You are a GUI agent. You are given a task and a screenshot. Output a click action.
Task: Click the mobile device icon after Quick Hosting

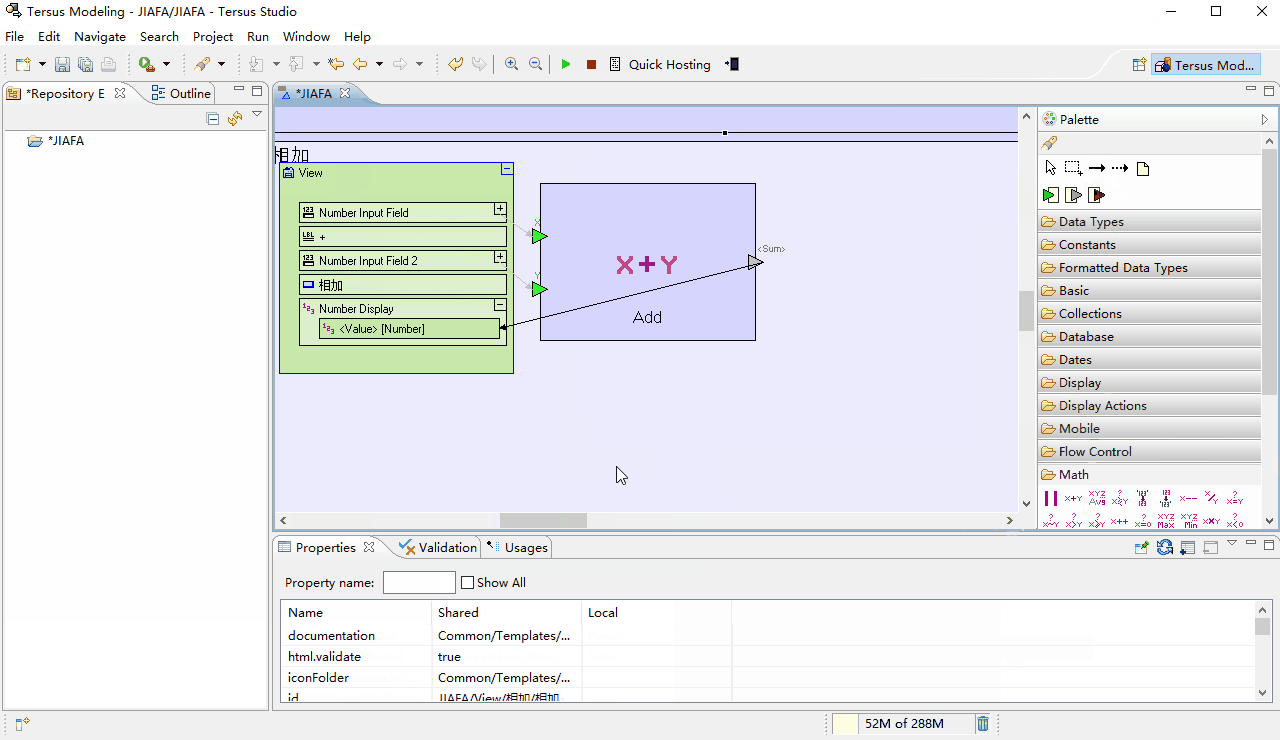click(x=733, y=64)
